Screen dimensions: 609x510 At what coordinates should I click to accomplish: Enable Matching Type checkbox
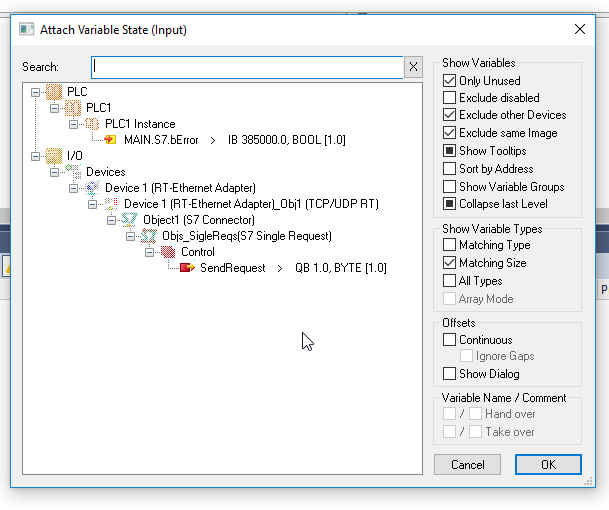point(449,245)
